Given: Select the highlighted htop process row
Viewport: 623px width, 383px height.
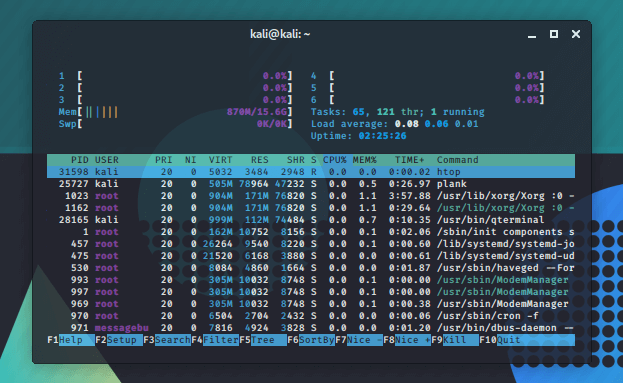Looking at the screenshot, I should (311, 172).
